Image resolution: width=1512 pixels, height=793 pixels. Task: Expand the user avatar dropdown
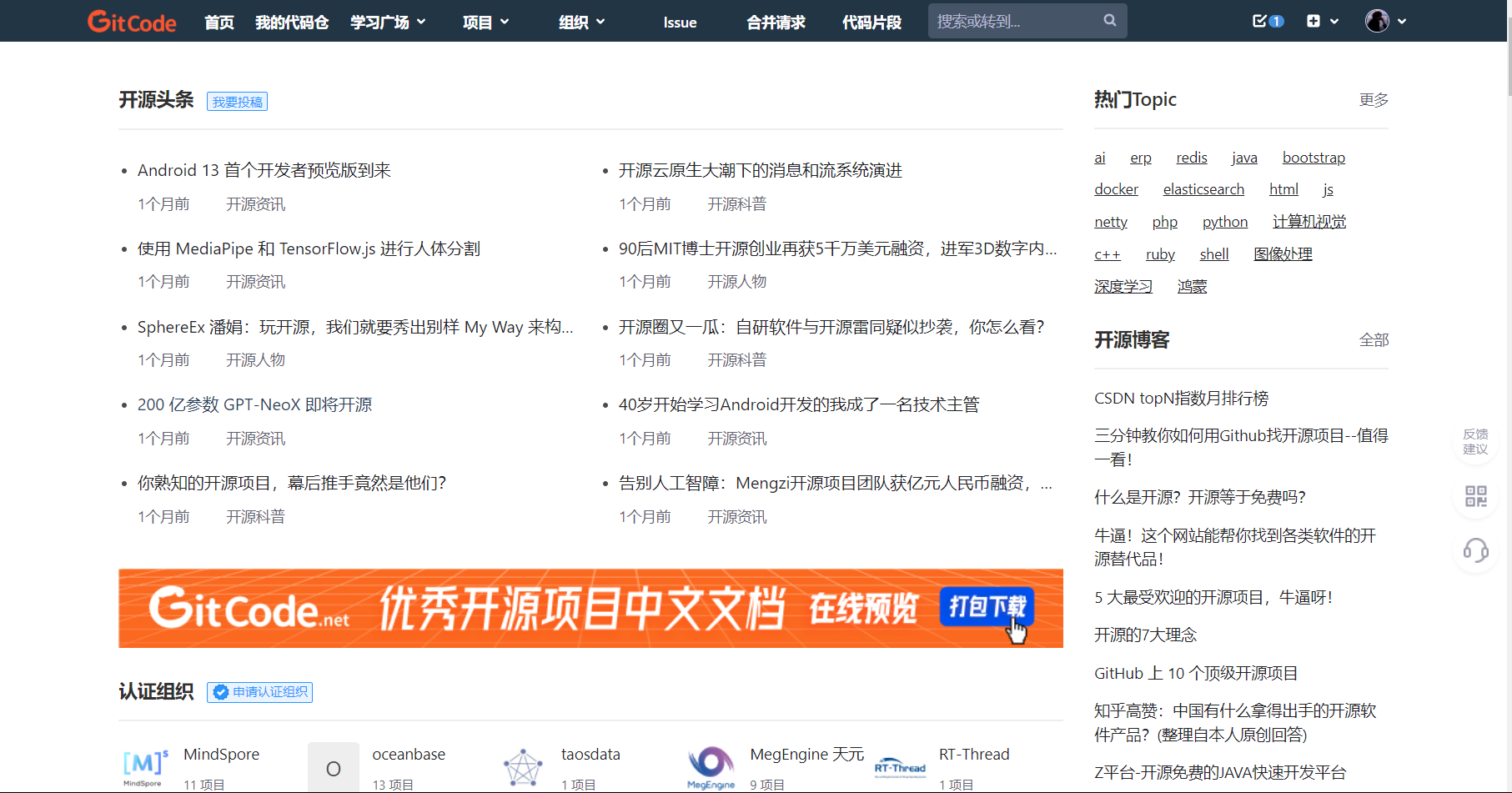(x=1385, y=21)
